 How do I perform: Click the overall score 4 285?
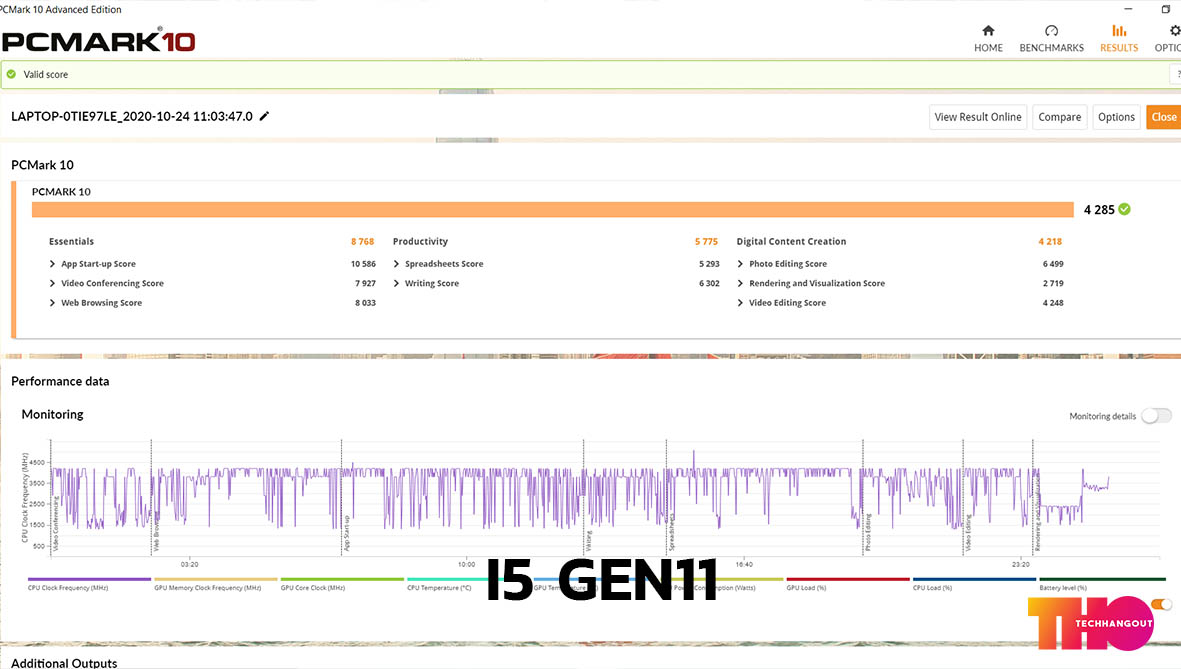tap(1099, 209)
